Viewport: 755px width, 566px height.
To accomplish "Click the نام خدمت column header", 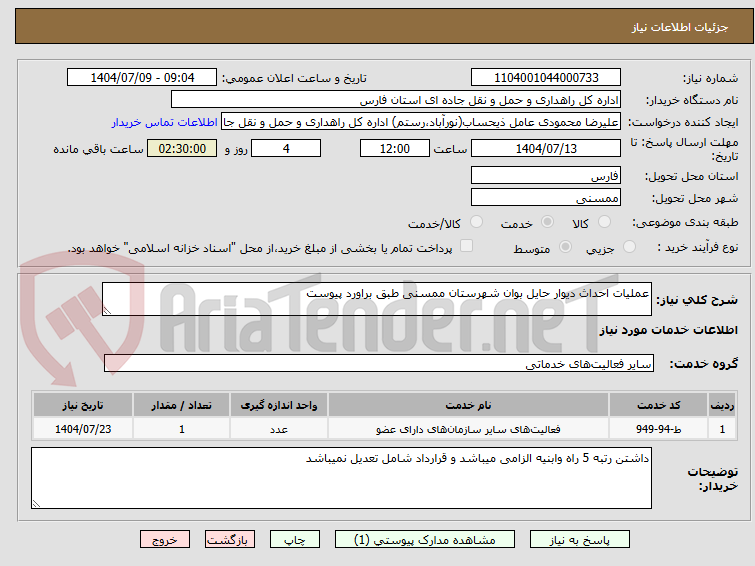I will 469,405.
